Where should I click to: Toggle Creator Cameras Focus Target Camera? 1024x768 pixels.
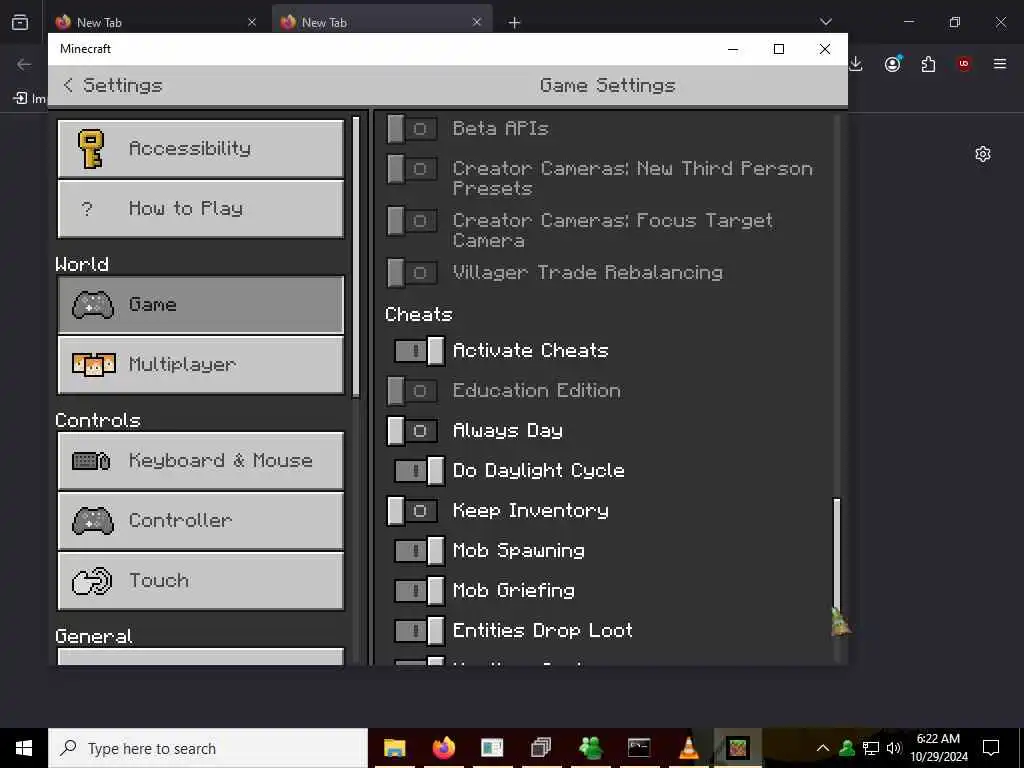click(412, 221)
